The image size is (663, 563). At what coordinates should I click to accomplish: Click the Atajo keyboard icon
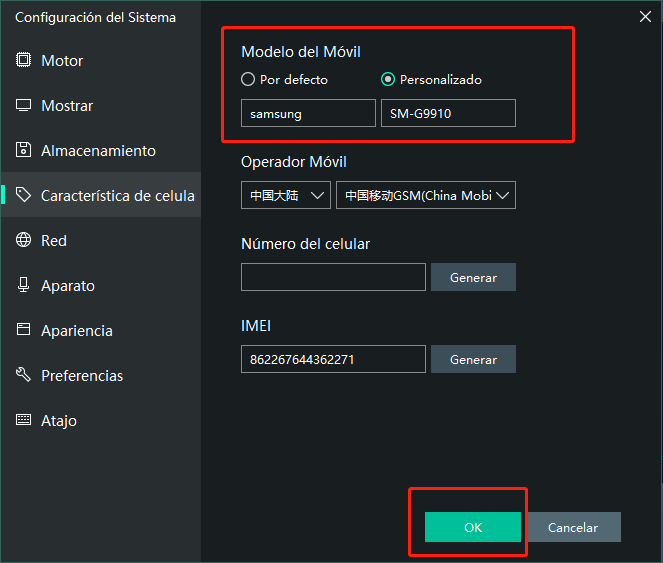[x=23, y=420]
